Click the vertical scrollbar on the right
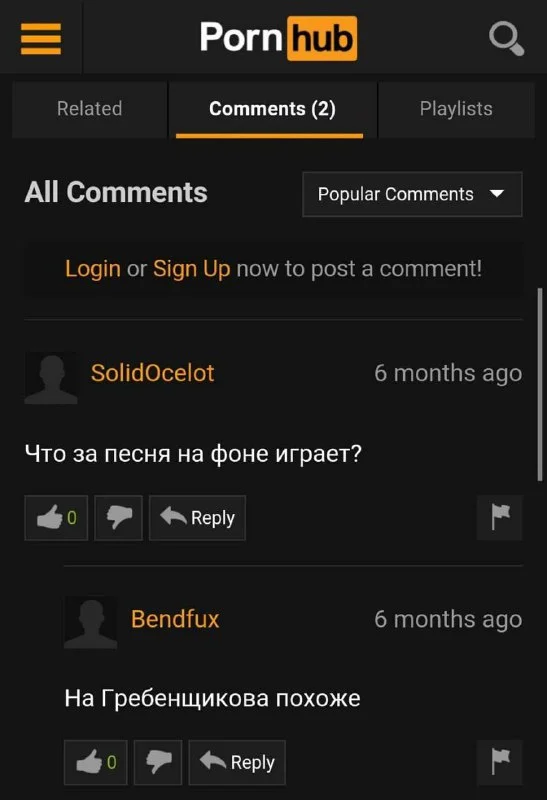 [x=540, y=384]
